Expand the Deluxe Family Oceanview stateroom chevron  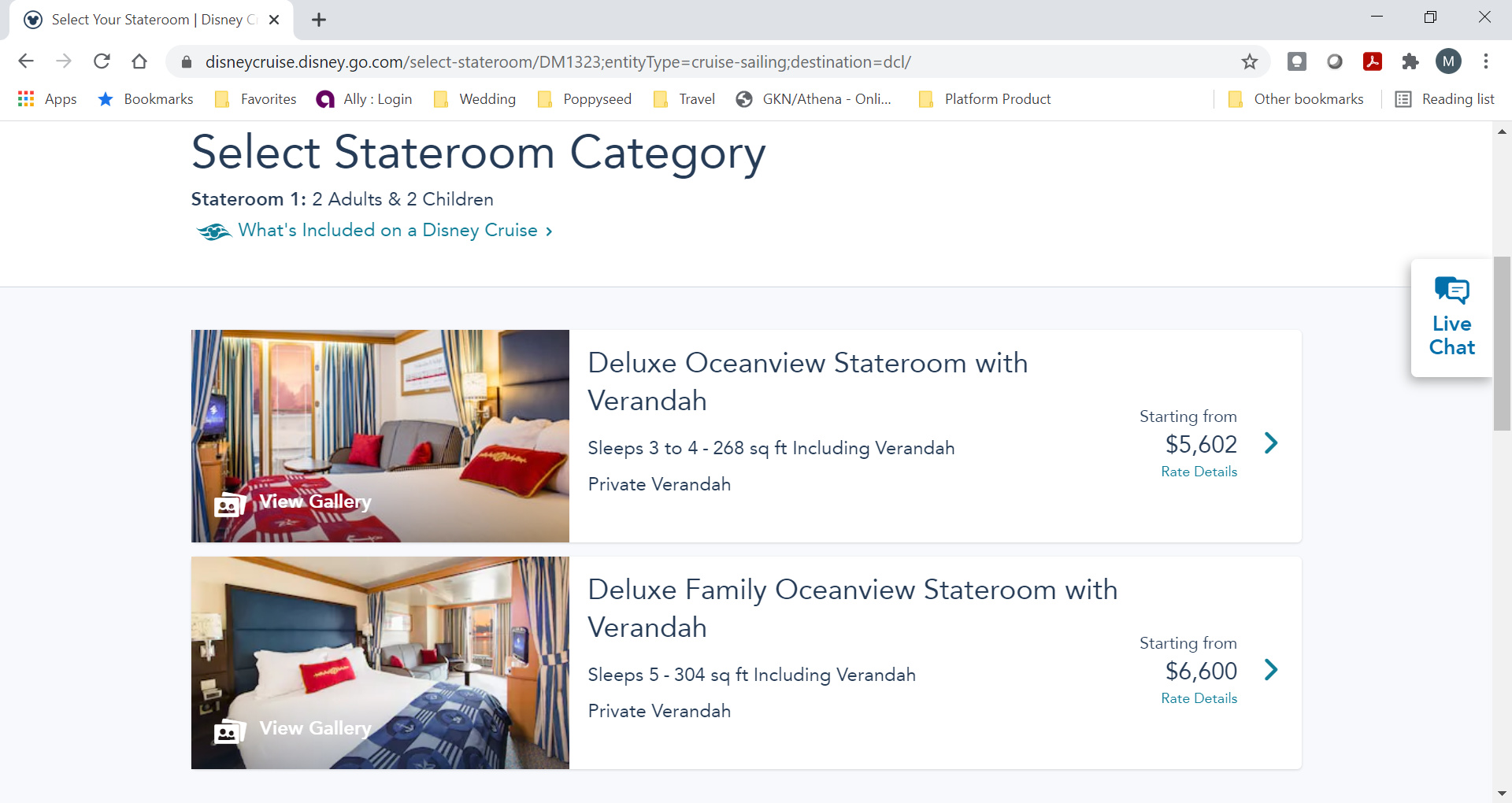[1270, 670]
